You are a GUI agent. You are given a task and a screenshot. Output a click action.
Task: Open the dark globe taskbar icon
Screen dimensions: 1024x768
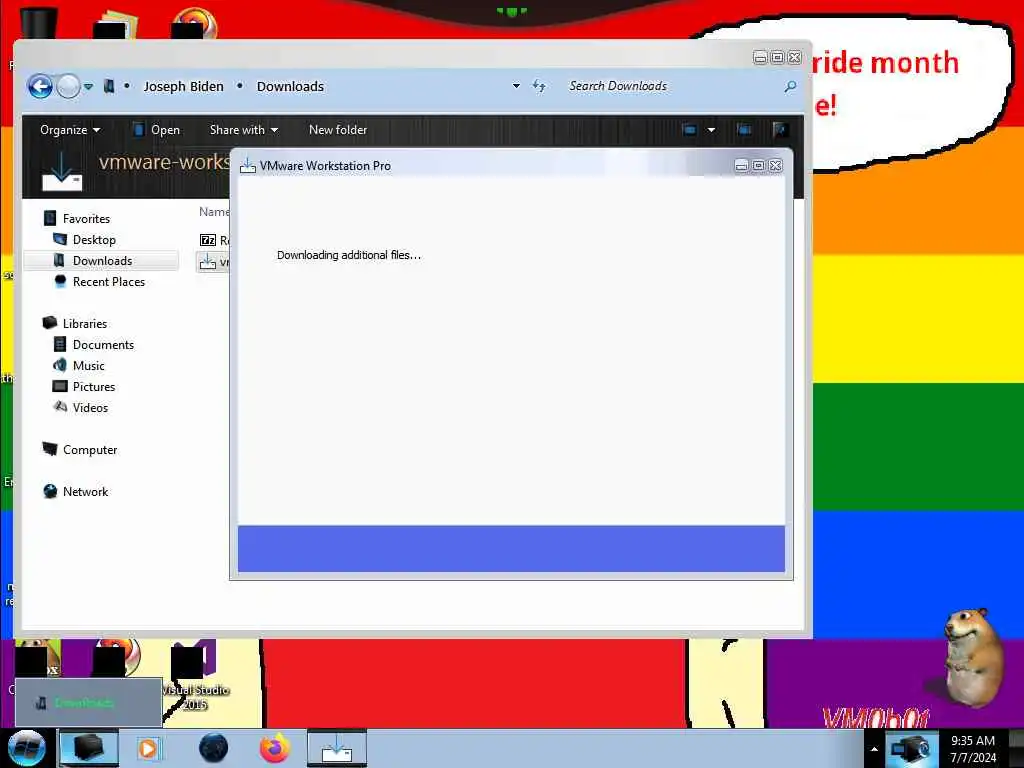tap(214, 748)
